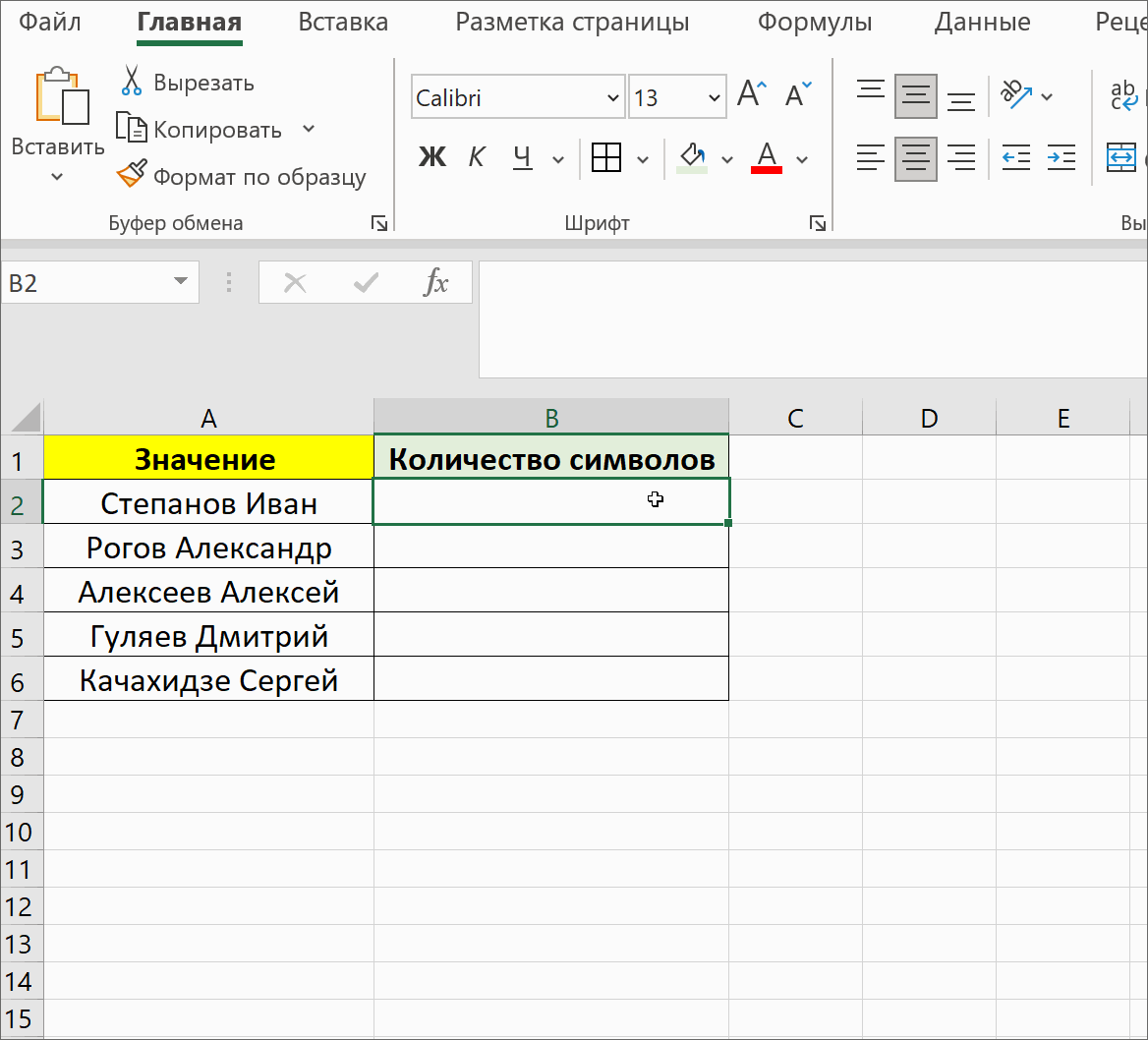Increase the indent
Viewport: 1148px width, 1040px height.
coord(1061,158)
